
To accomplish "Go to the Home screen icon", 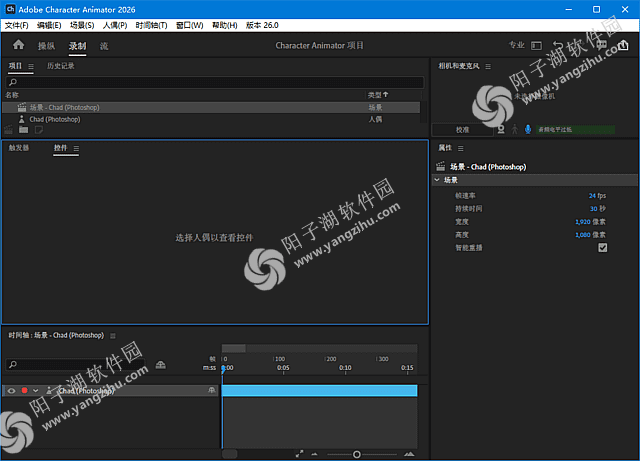I will click(x=18, y=45).
